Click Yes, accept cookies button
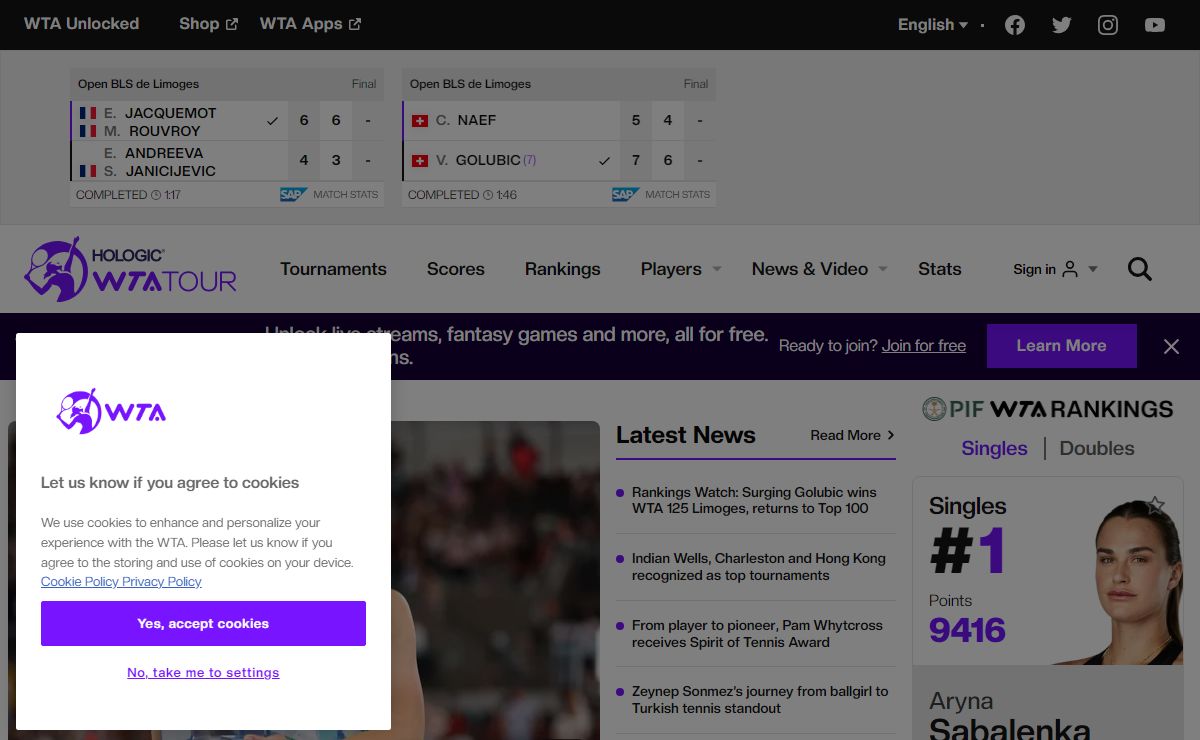The image size is (1200, 740). [x=203, y=623]
